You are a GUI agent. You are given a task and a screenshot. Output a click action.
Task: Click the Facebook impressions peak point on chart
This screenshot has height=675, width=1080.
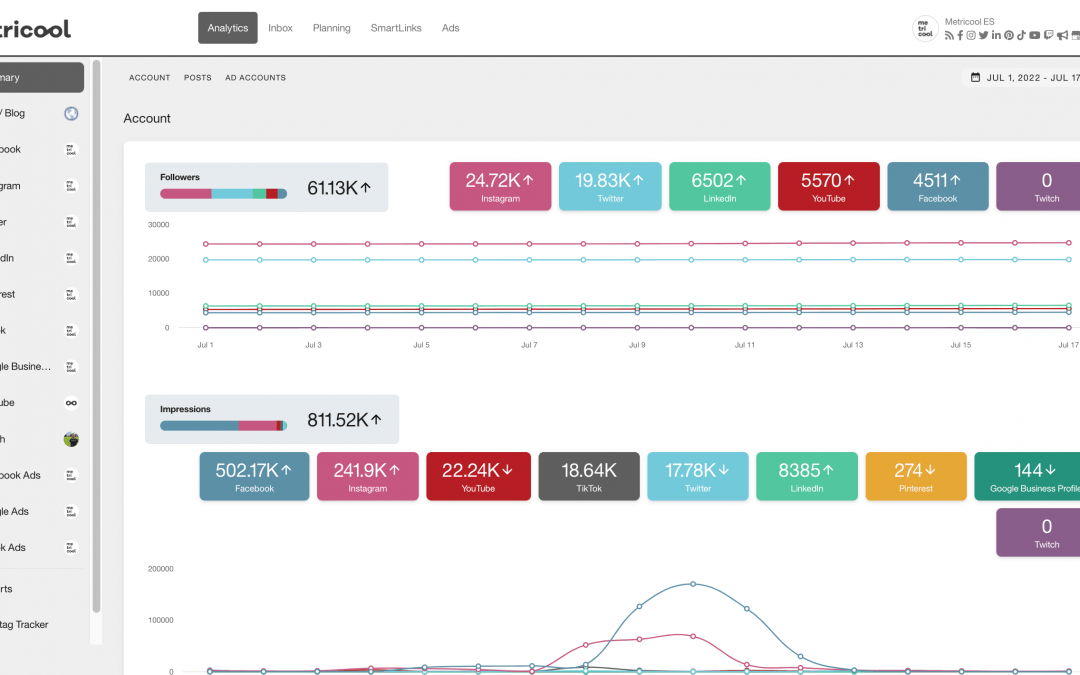point(693,583)
